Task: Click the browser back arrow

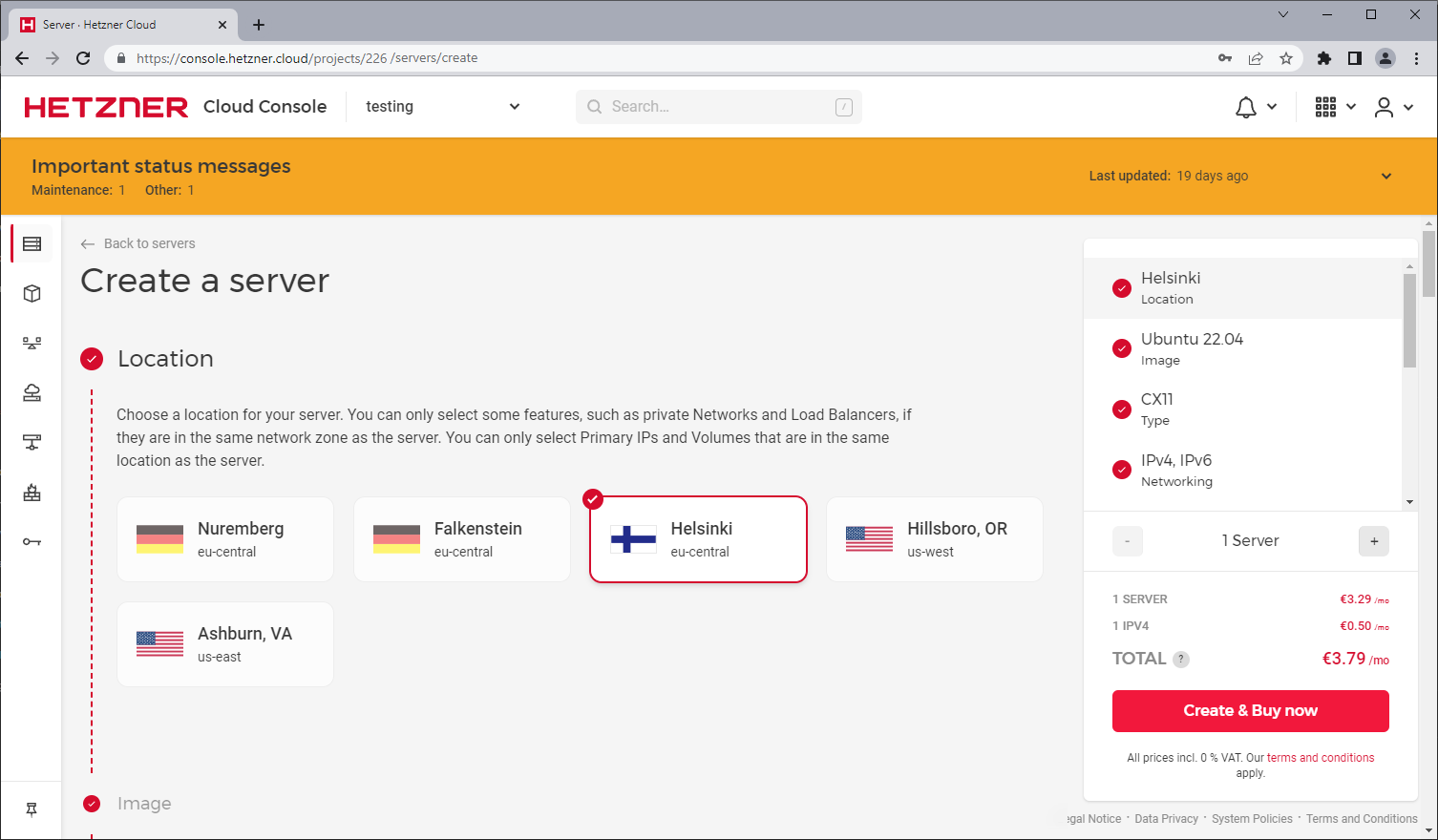Action: [x=22, y=58]
